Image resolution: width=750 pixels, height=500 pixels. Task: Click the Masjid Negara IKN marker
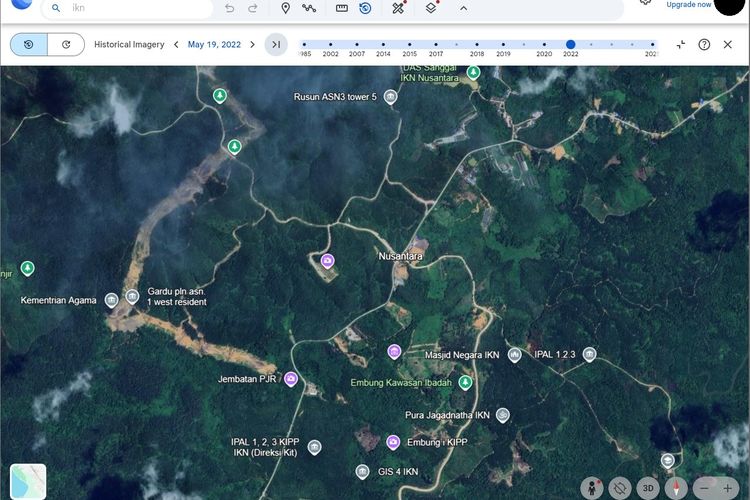coord(514,355)
